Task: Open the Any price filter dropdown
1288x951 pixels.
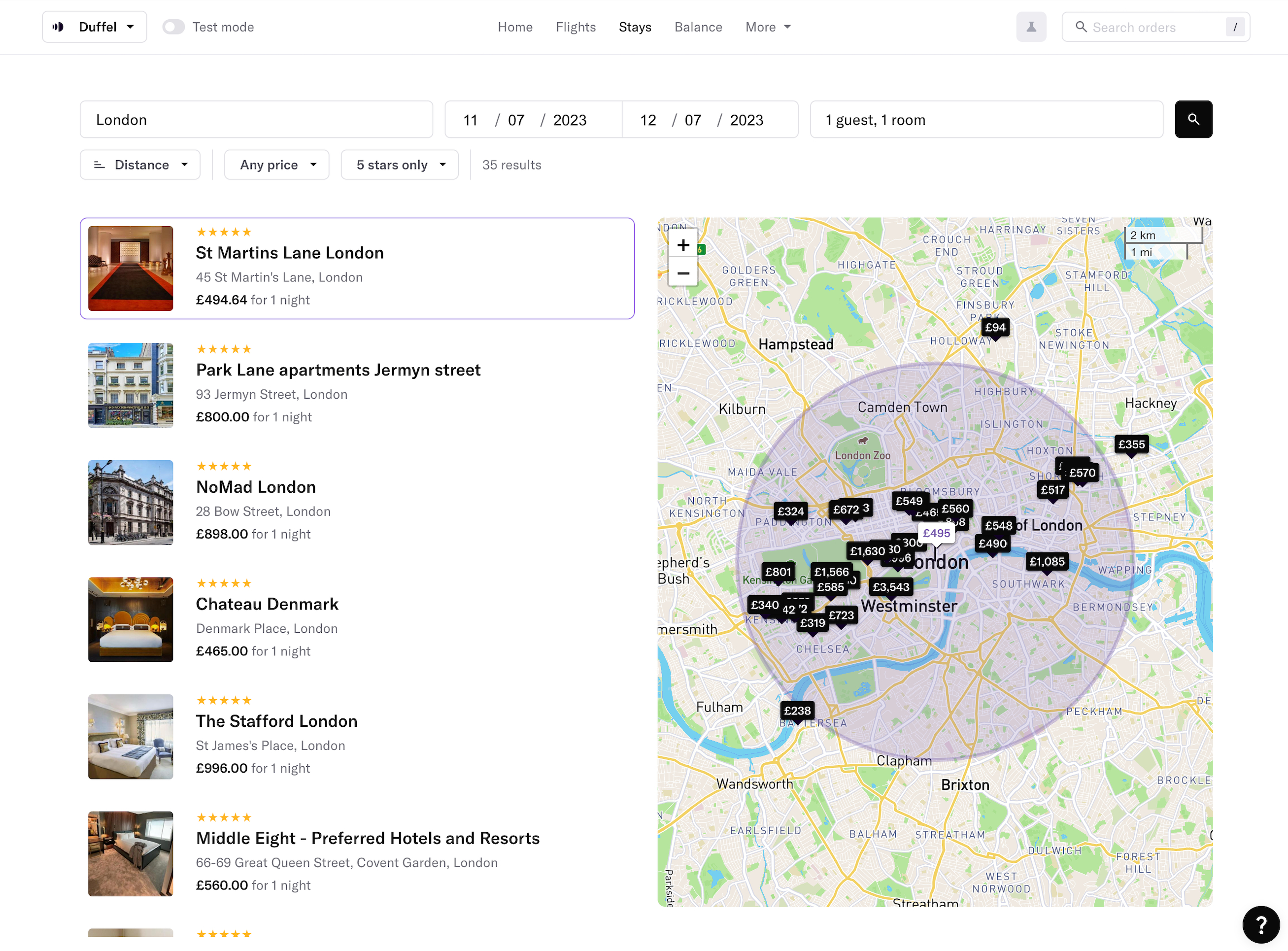Action: (x=276, y=165)
